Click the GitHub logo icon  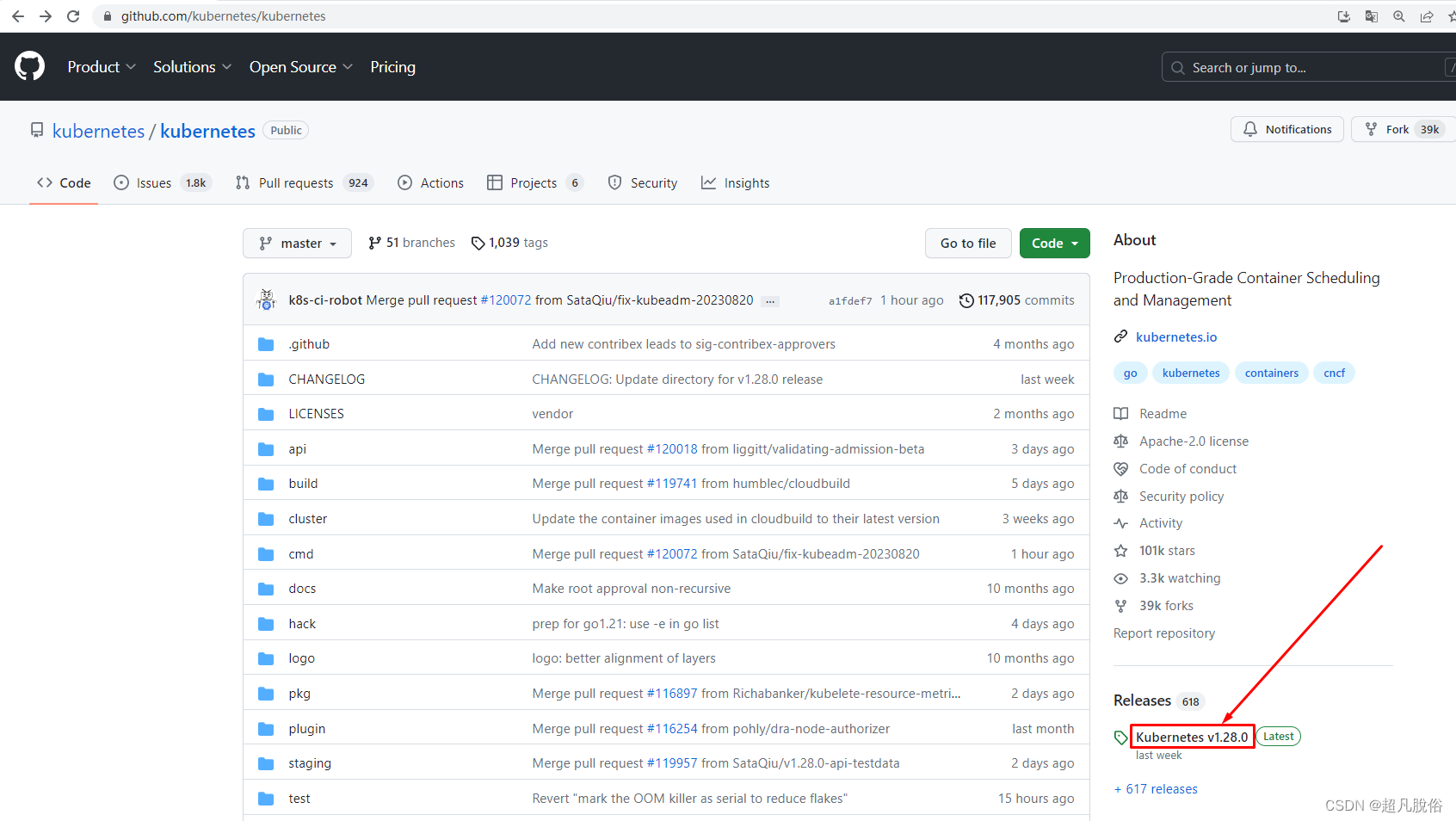30,66
